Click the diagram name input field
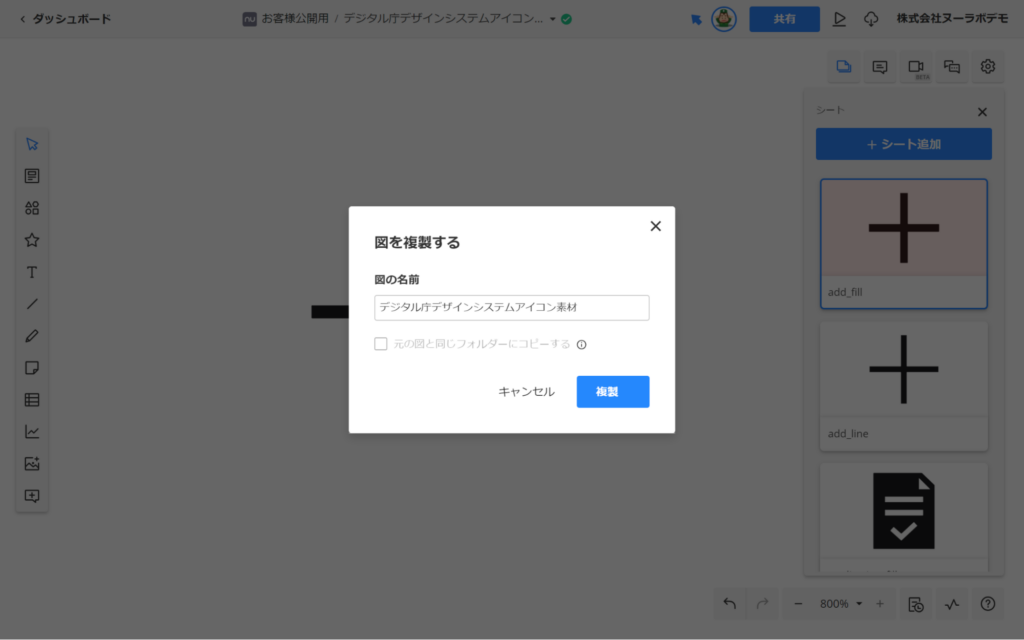Viewport: 1024px width, 640px height. (511, 308)
